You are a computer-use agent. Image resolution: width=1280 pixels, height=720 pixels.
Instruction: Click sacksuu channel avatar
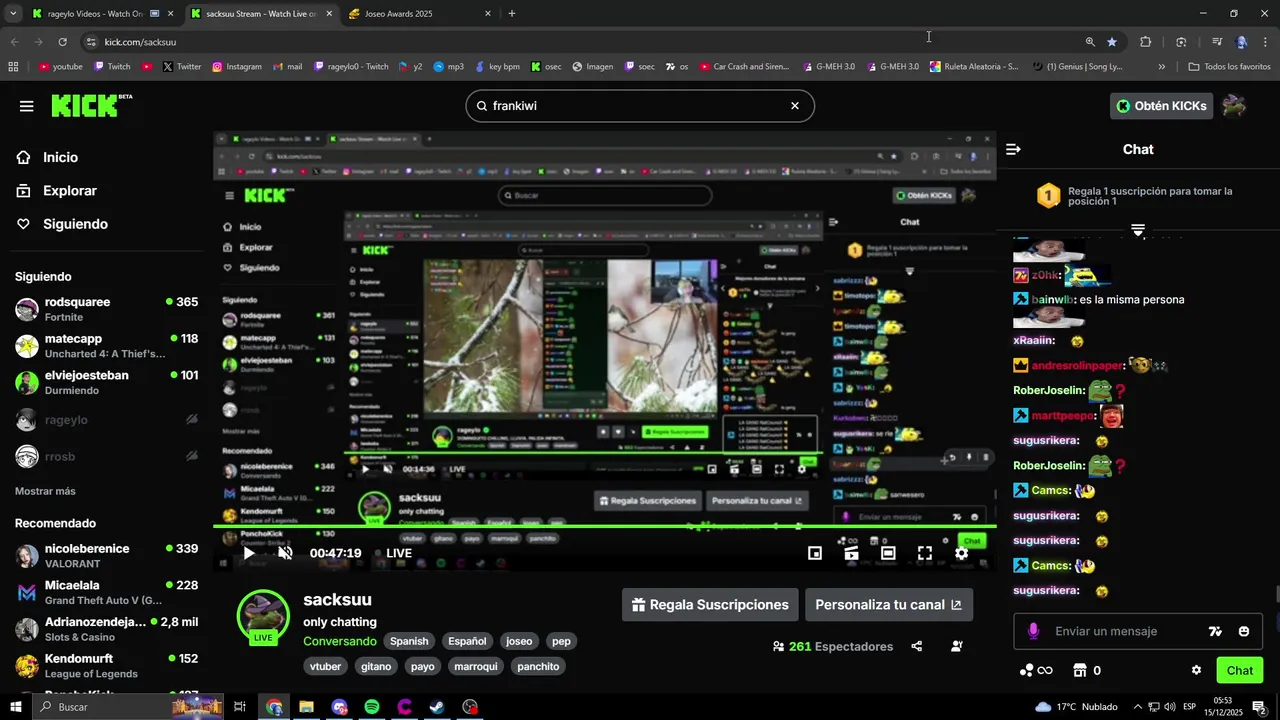click(x=263, y=616)
